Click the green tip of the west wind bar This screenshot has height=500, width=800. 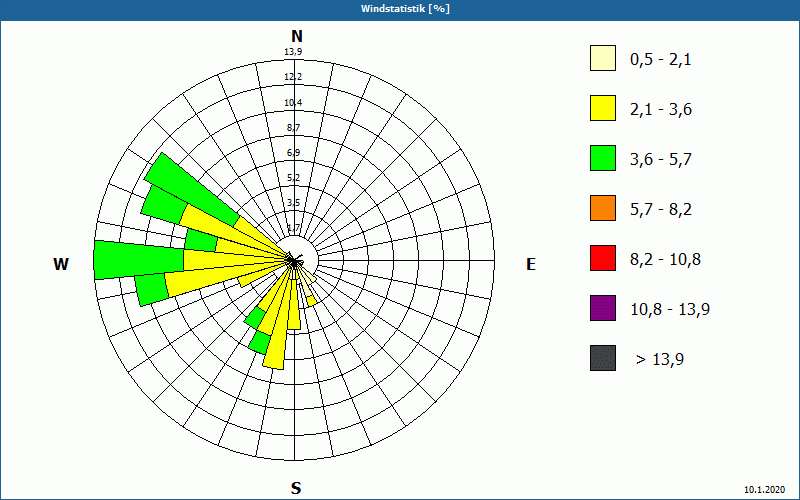click(139, 260)
